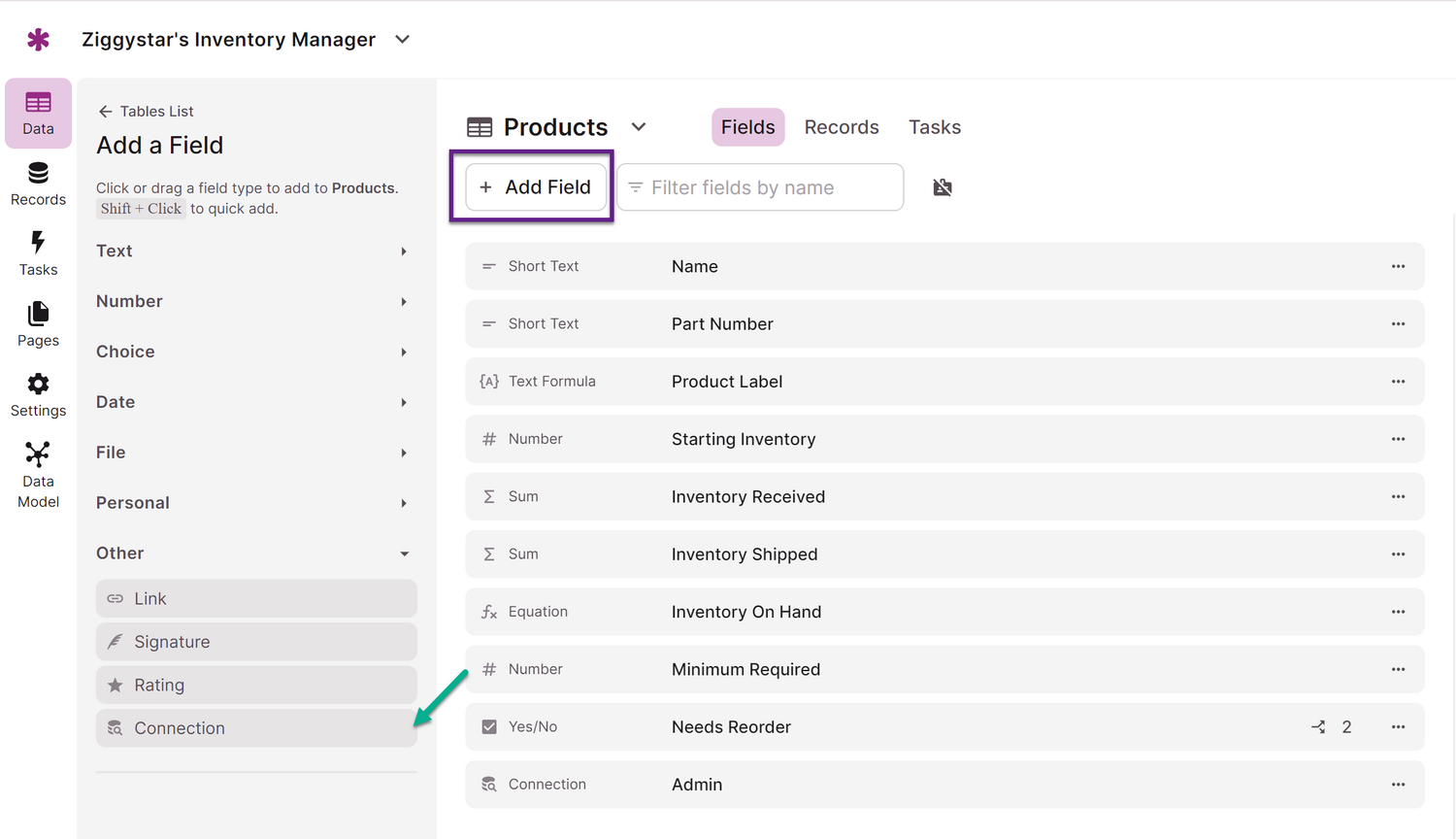This screenshot has width=1456, height=839.
Task: Click the Filter fields by name box
Action: tap(760, 187)
